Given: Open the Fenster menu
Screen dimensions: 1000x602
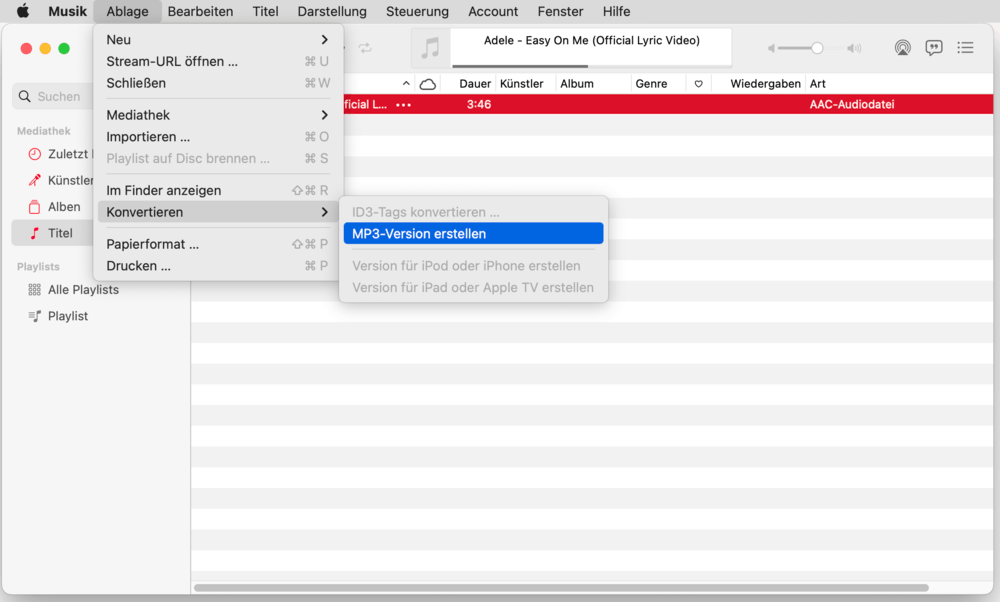Looking at the screenshot, I should point(560,11).
